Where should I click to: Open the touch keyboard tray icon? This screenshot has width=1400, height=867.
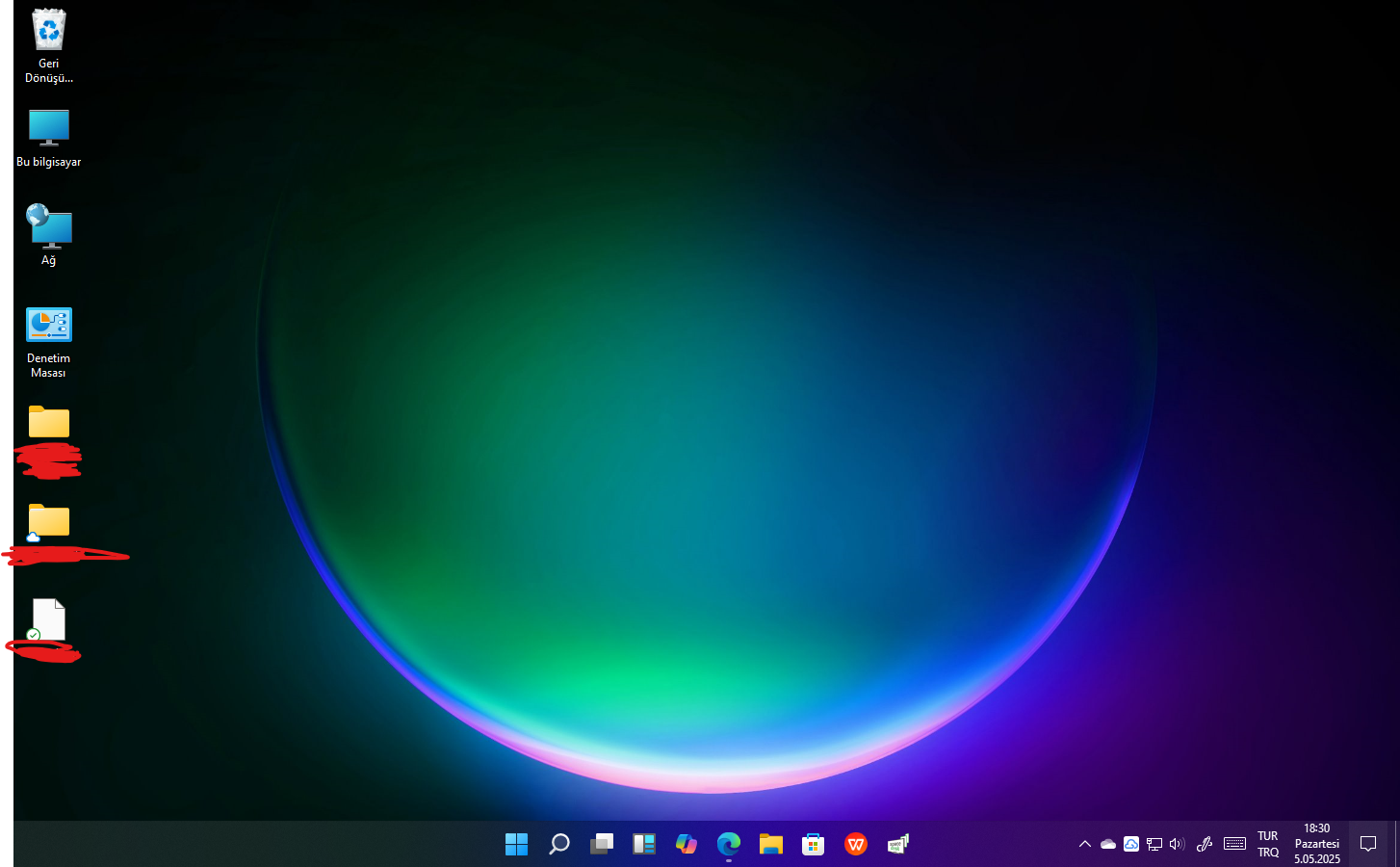coord(1235,844)
